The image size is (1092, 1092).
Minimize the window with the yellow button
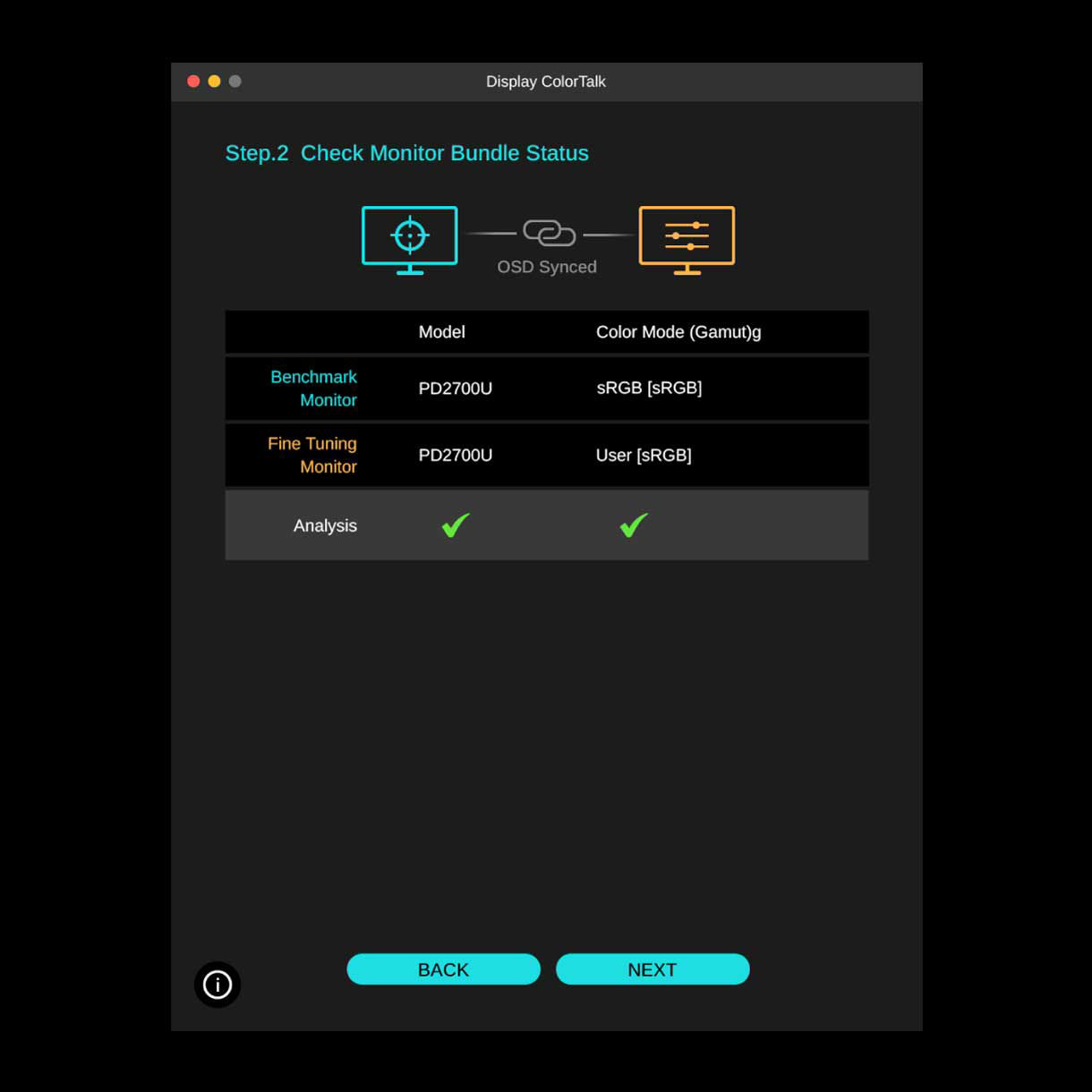pyautogui.click(x=214, y=81)
